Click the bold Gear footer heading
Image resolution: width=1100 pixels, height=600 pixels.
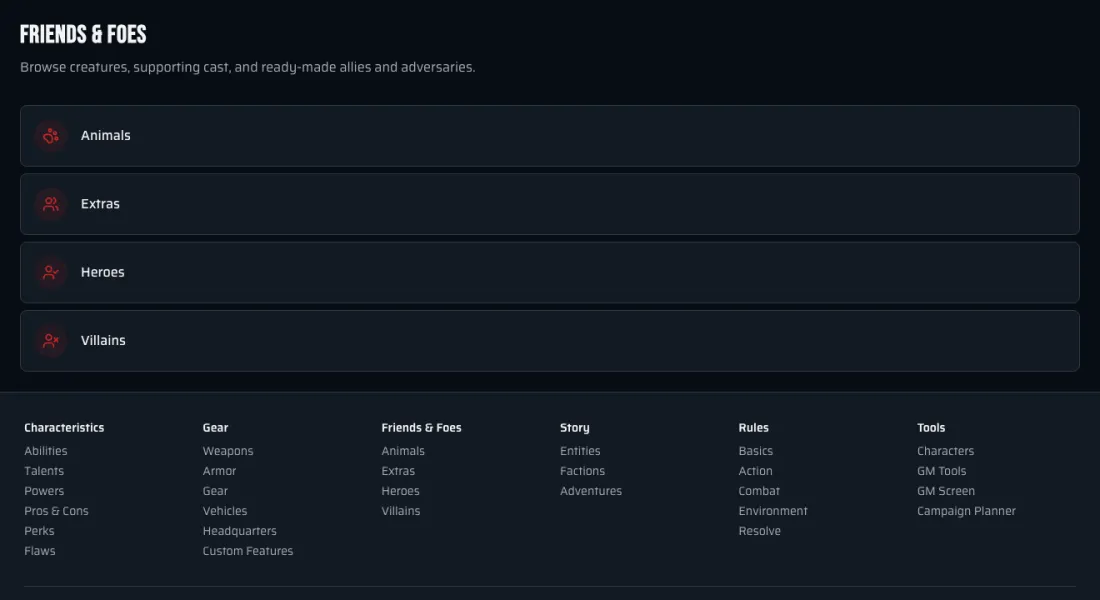[x=215, y=427]
